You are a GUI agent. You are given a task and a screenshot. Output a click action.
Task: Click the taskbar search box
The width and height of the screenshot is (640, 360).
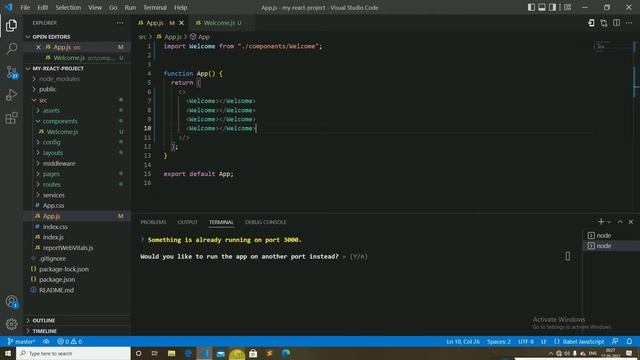[x=73, y=353]
